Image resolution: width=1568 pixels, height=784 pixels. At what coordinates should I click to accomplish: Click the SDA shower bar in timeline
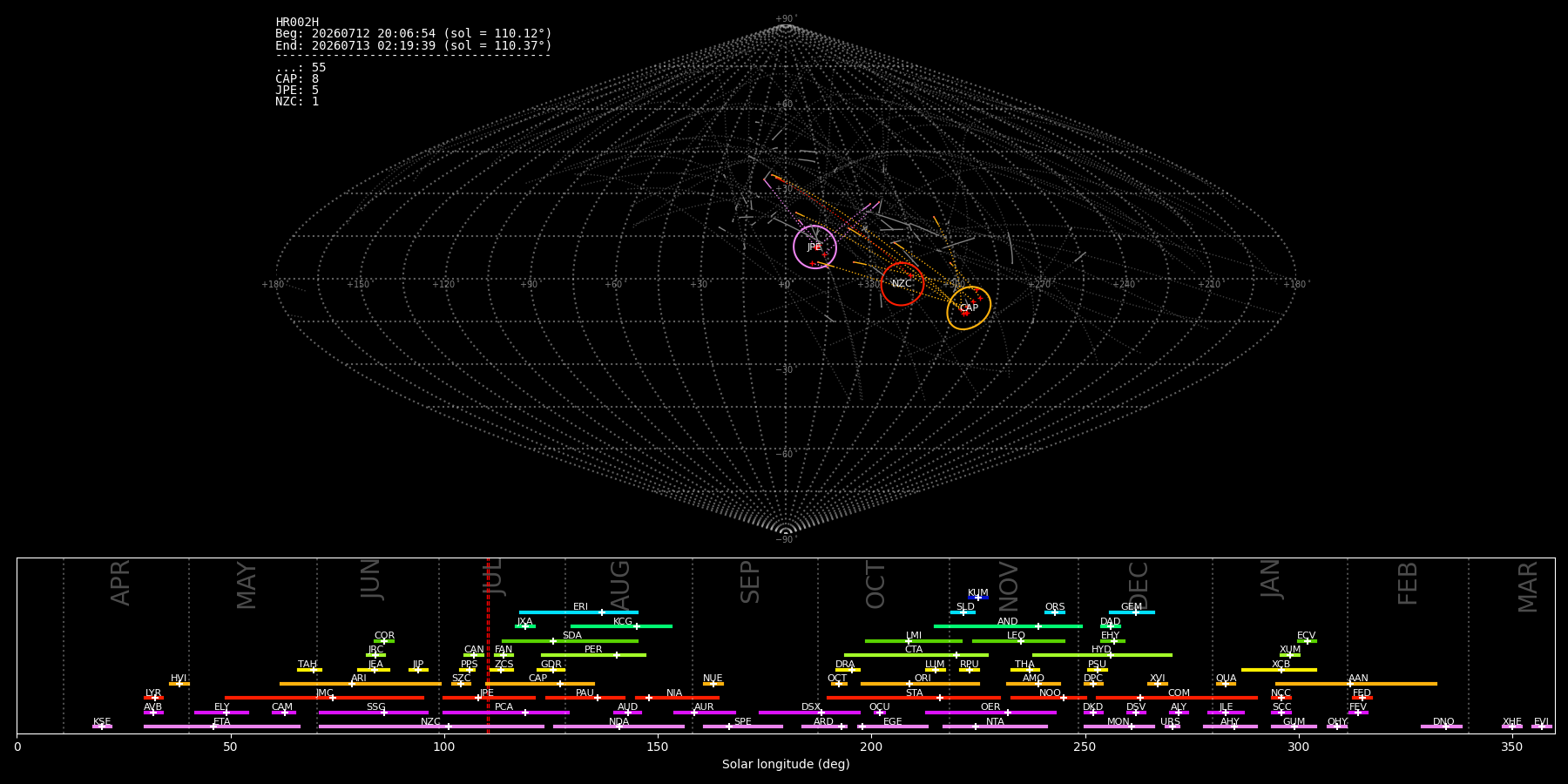click(570, 641)
